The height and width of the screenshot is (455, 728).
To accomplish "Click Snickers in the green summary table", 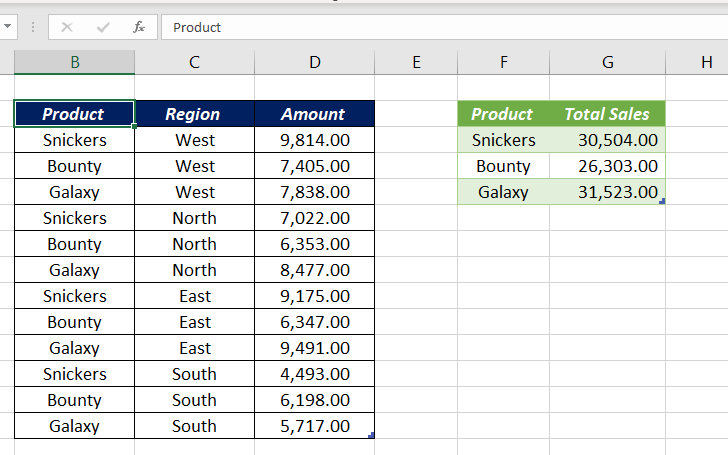I will [x=504, y=140].
